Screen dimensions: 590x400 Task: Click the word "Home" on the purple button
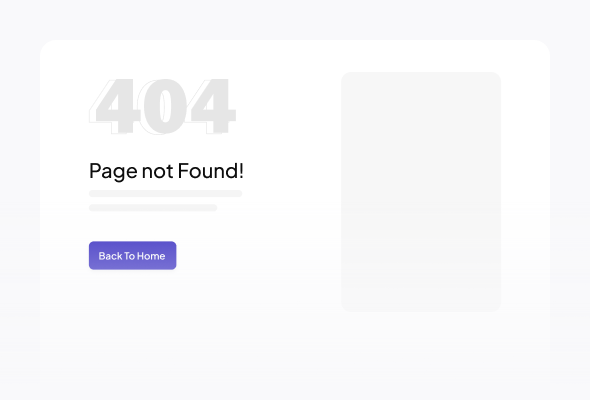tap(151, 256)
